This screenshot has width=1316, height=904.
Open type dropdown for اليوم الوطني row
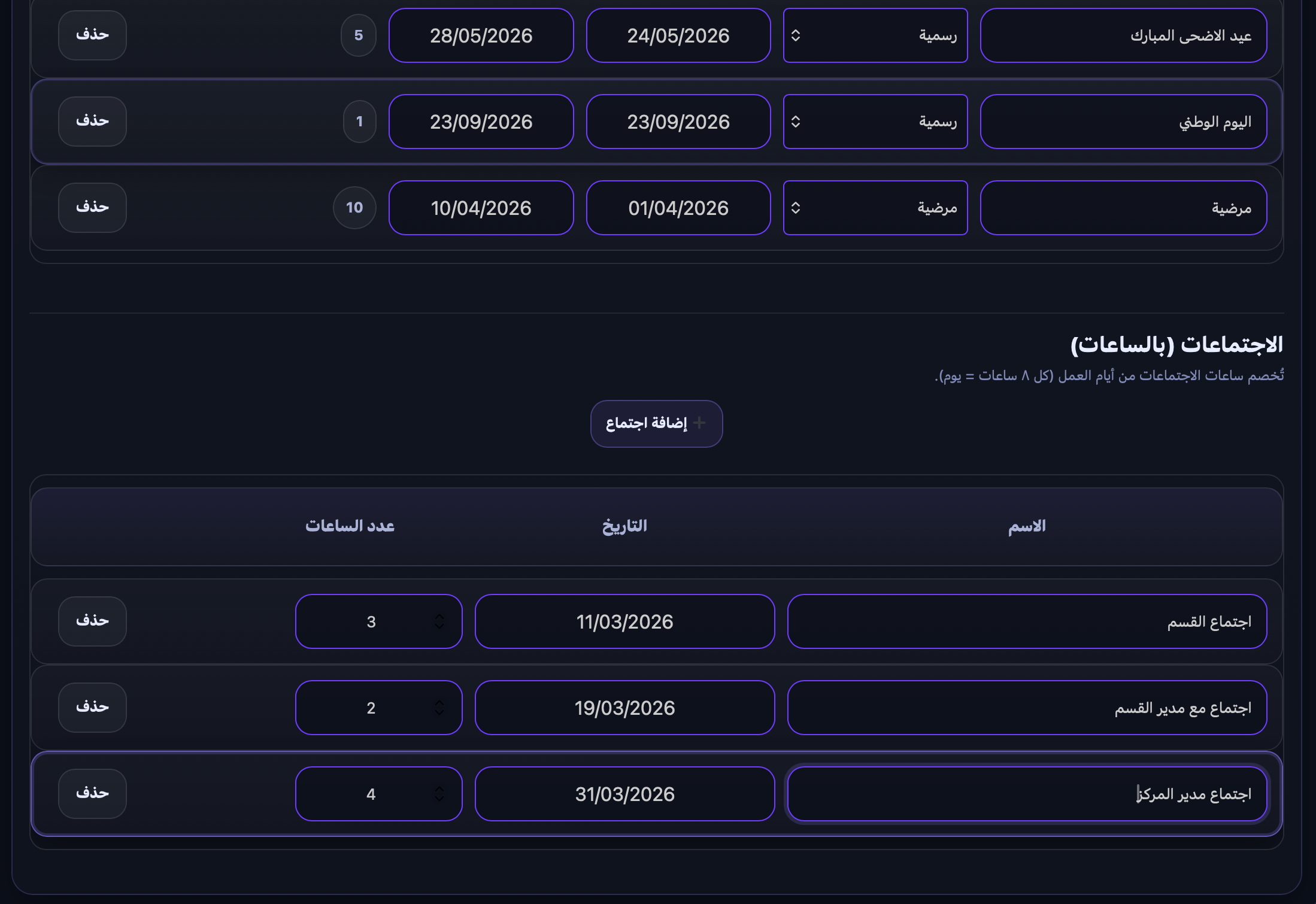875,122
